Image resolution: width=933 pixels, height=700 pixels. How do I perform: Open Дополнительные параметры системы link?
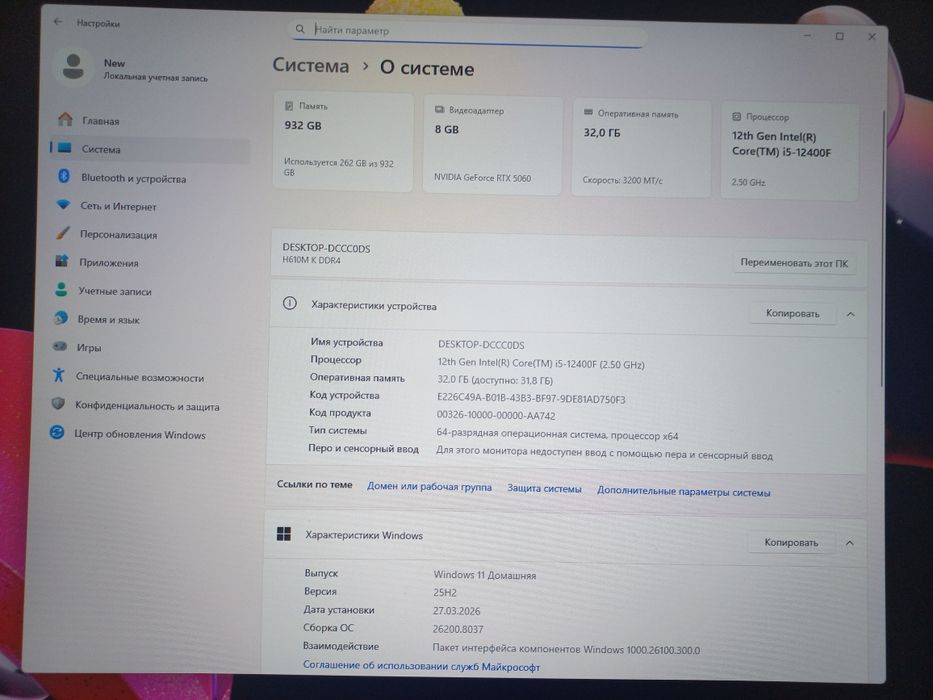coord(683,492)
